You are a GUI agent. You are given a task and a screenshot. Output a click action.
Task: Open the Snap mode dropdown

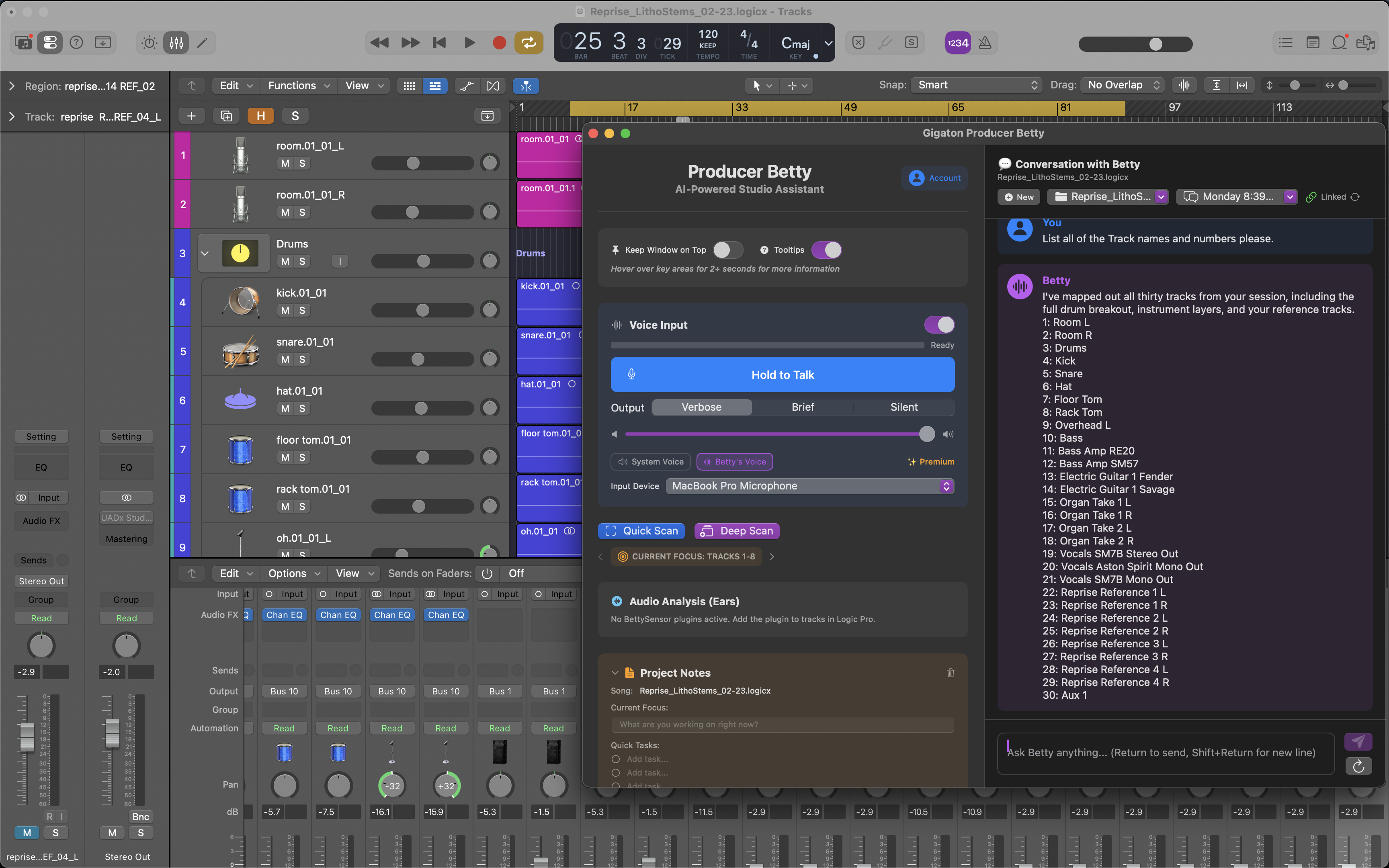point(975,85)
